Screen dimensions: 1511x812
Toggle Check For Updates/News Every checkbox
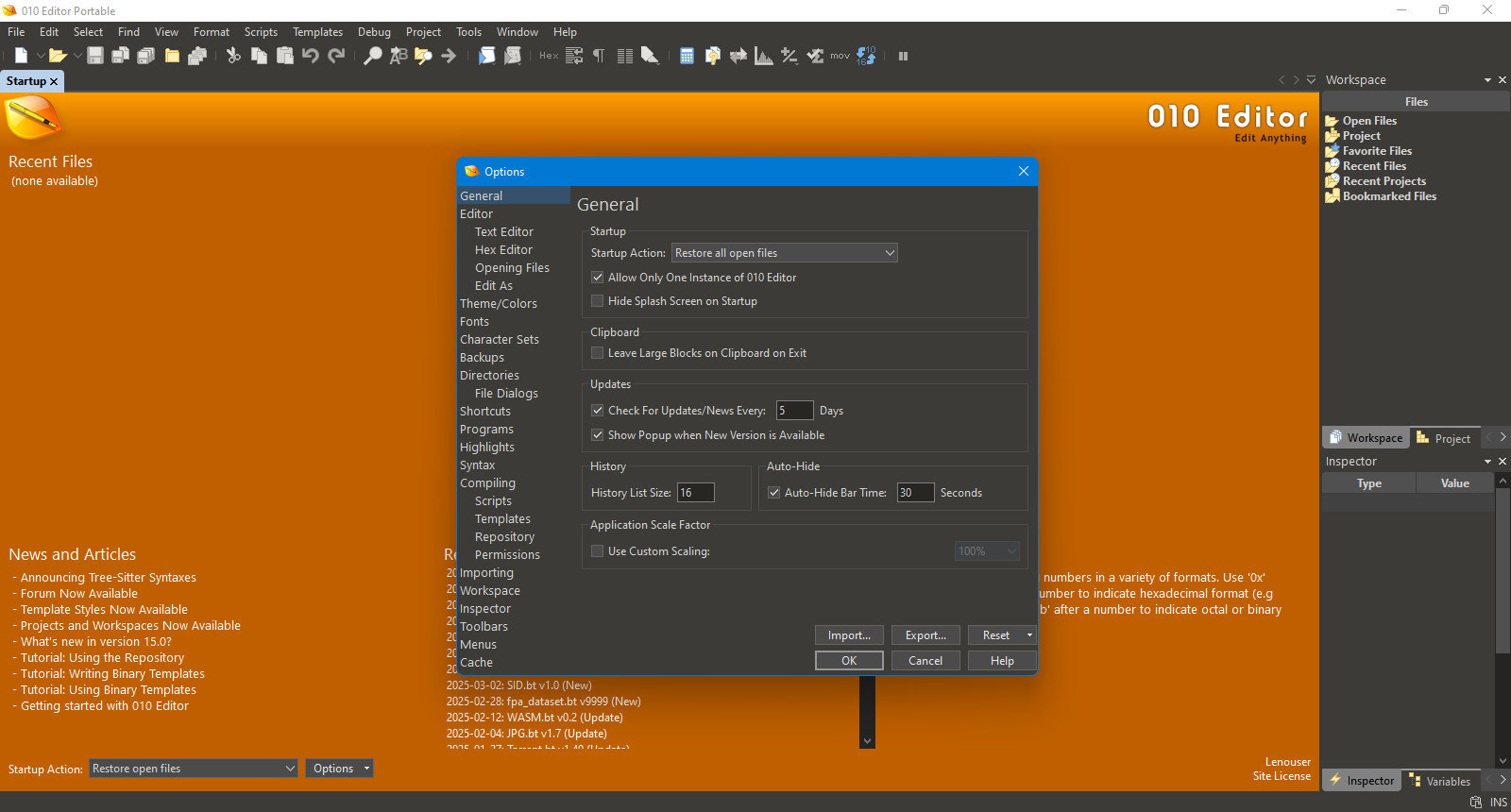tap(597, 411)
